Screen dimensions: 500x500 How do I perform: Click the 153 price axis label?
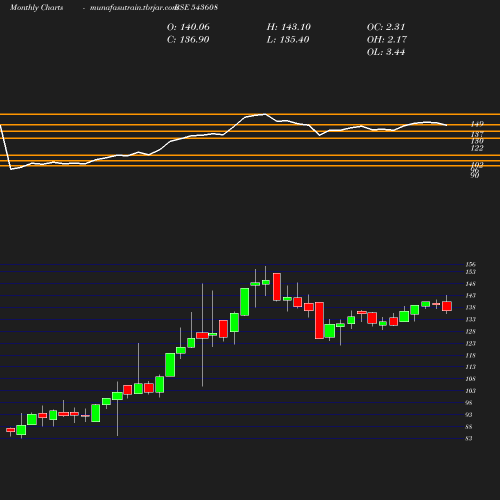pyautogui.click(x=470, y=272)
